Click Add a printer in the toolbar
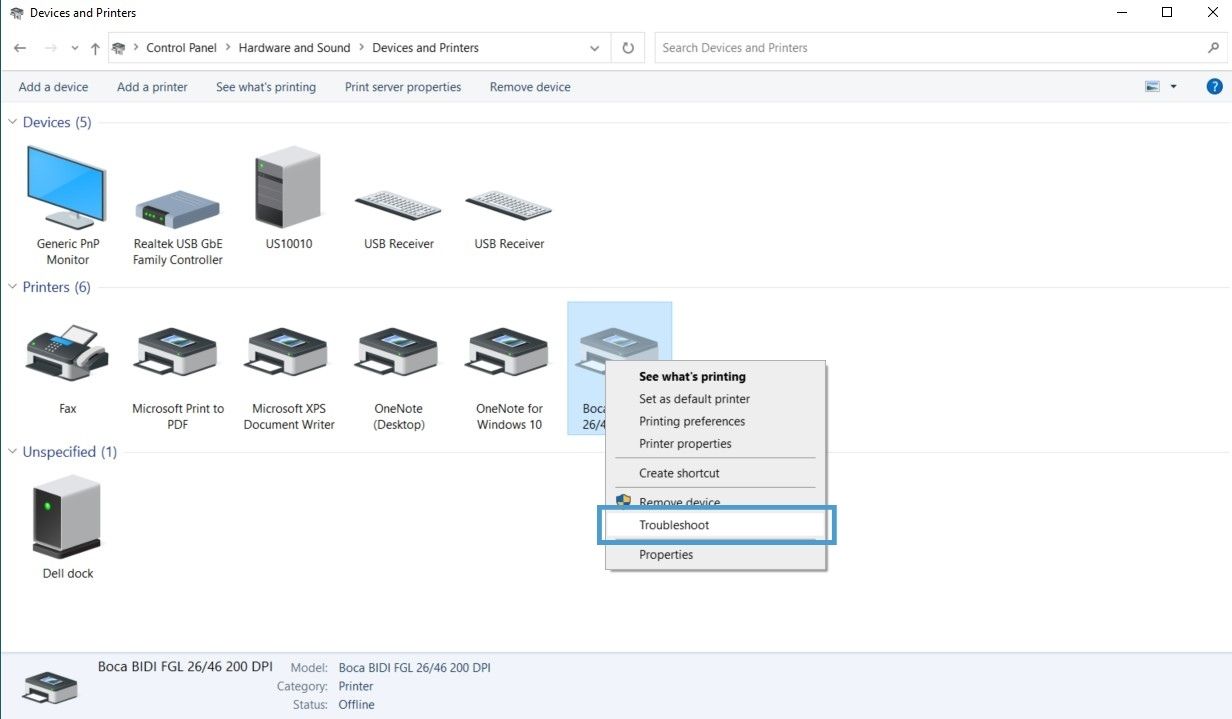Screen dimensions: 1232x719 point(152,87)
